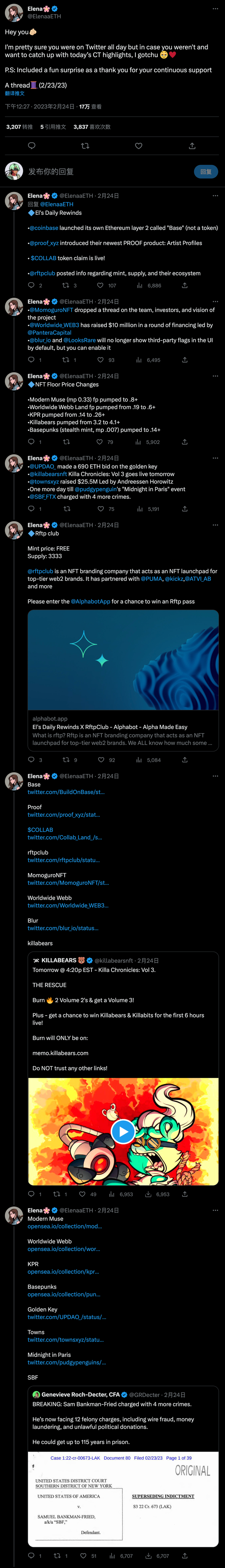This screenshot has height=1568, width=225.
Task: Play the KILLABEARS Killa Chronicles video
Action: [123, 1131]
